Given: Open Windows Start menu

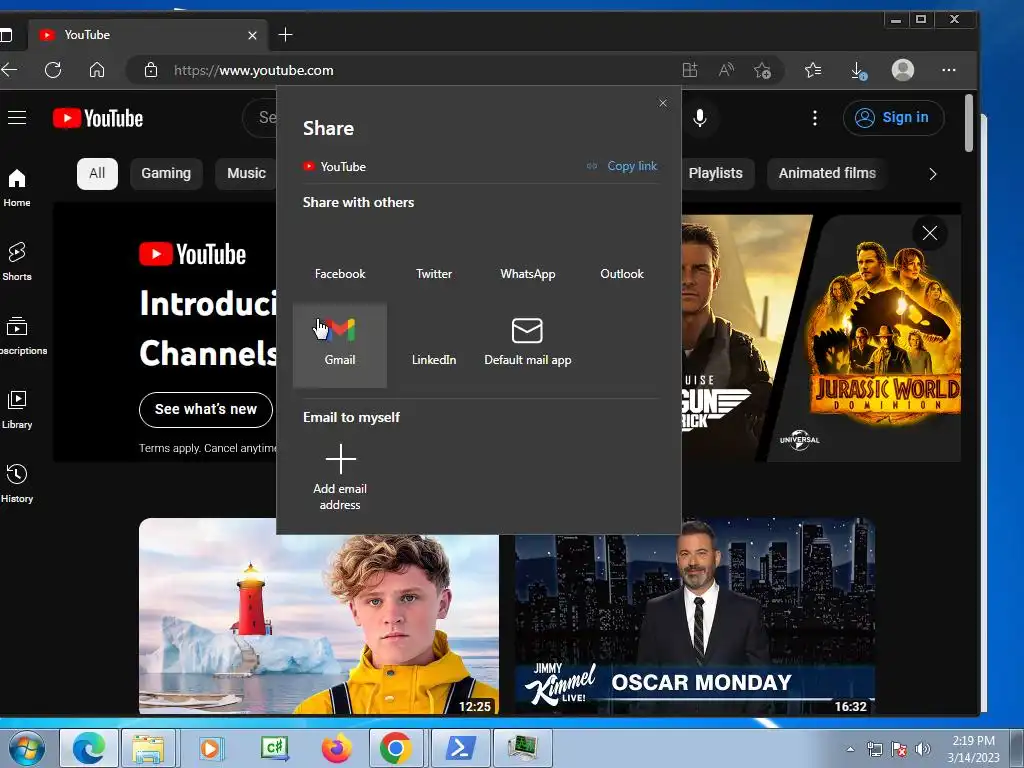Looking at the screenshot, I should coord(27,748).
